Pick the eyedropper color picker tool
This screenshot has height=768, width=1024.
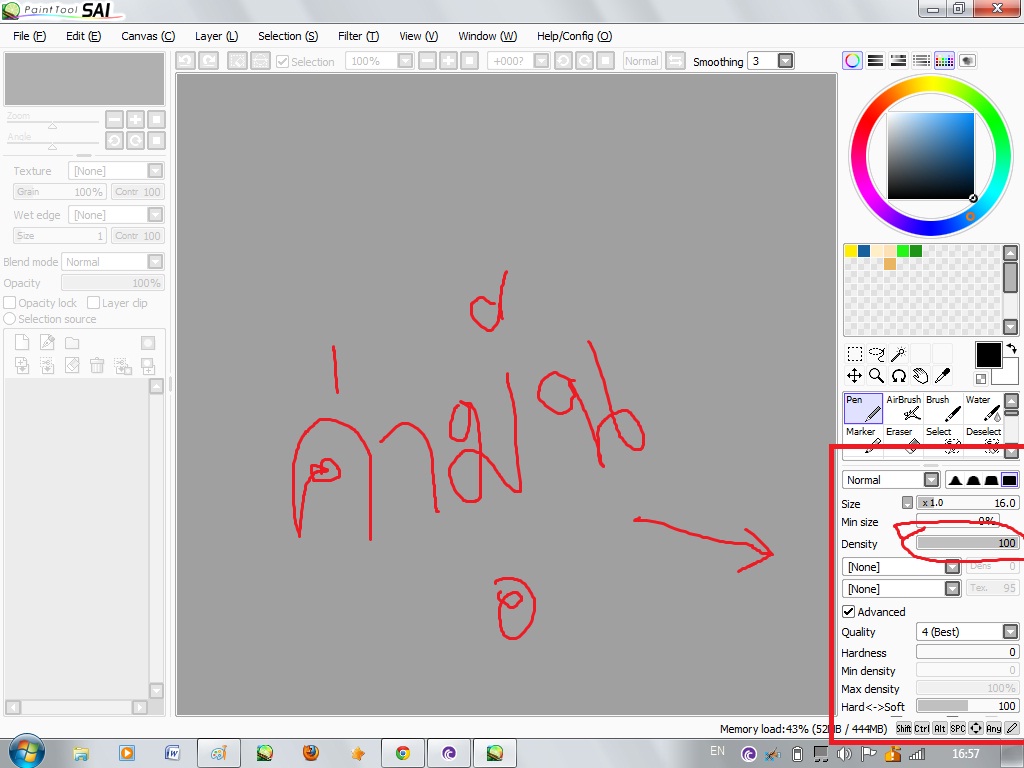coord(942,376)
